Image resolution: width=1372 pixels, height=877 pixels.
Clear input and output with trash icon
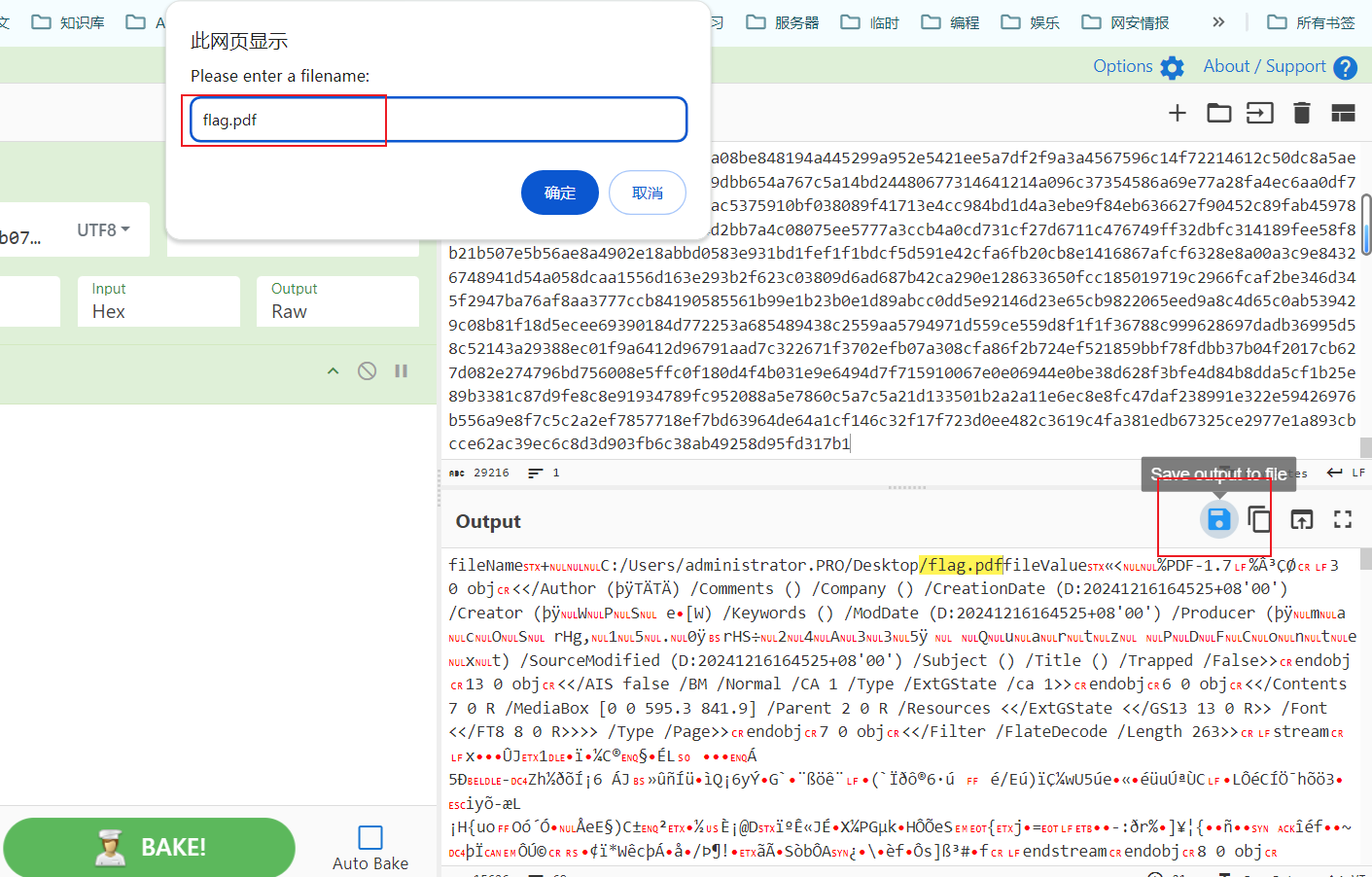click(x=1302, y=113)
